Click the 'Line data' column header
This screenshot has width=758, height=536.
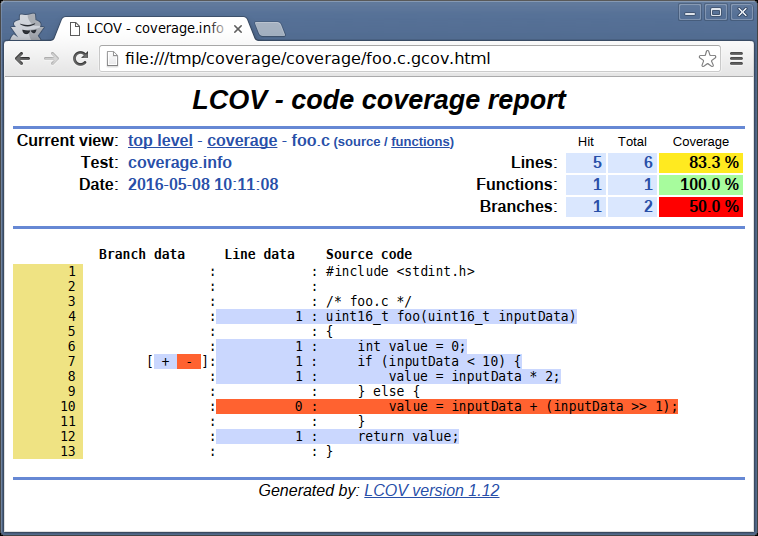260,254
